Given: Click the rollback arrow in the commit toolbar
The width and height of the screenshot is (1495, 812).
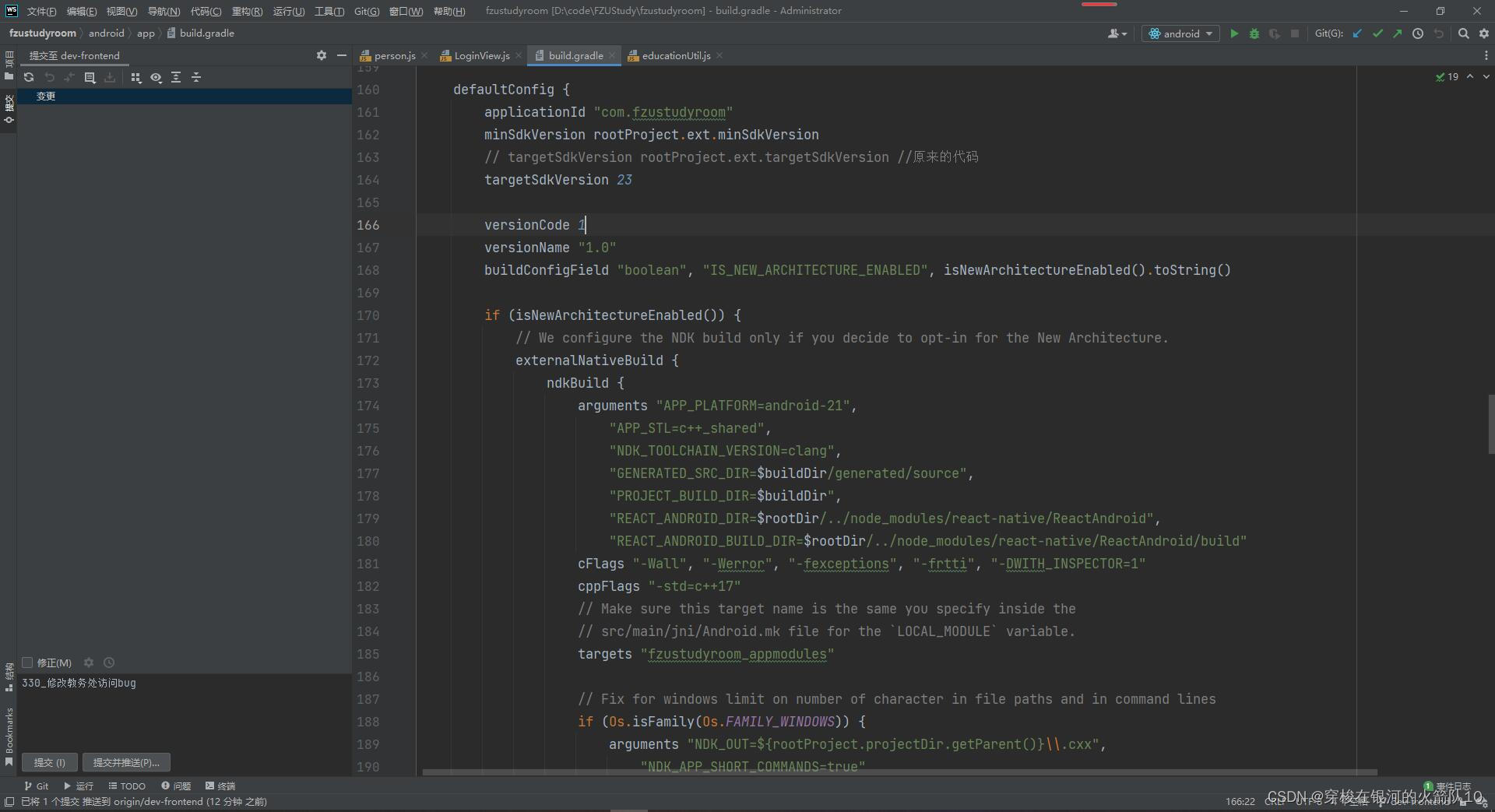Looking at the screenshot, I should pos(49,77).
